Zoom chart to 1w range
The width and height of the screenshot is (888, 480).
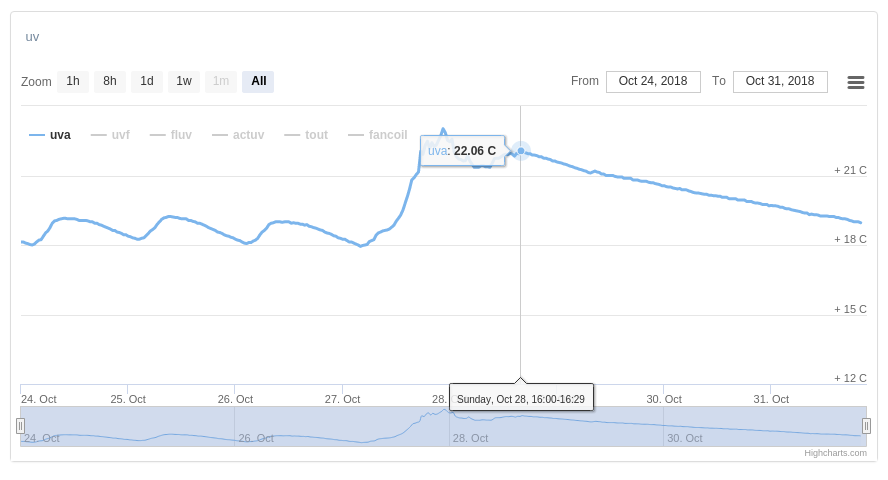coord(184,81)
